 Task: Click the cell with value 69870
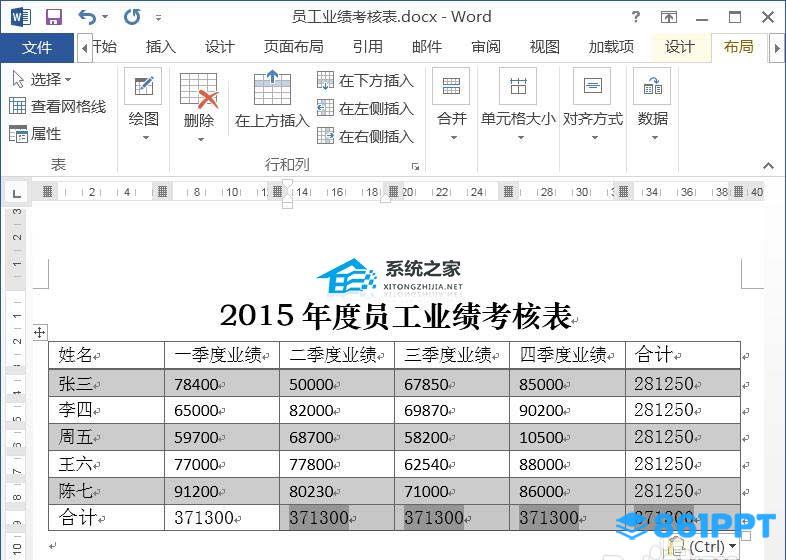coord(452,410)
